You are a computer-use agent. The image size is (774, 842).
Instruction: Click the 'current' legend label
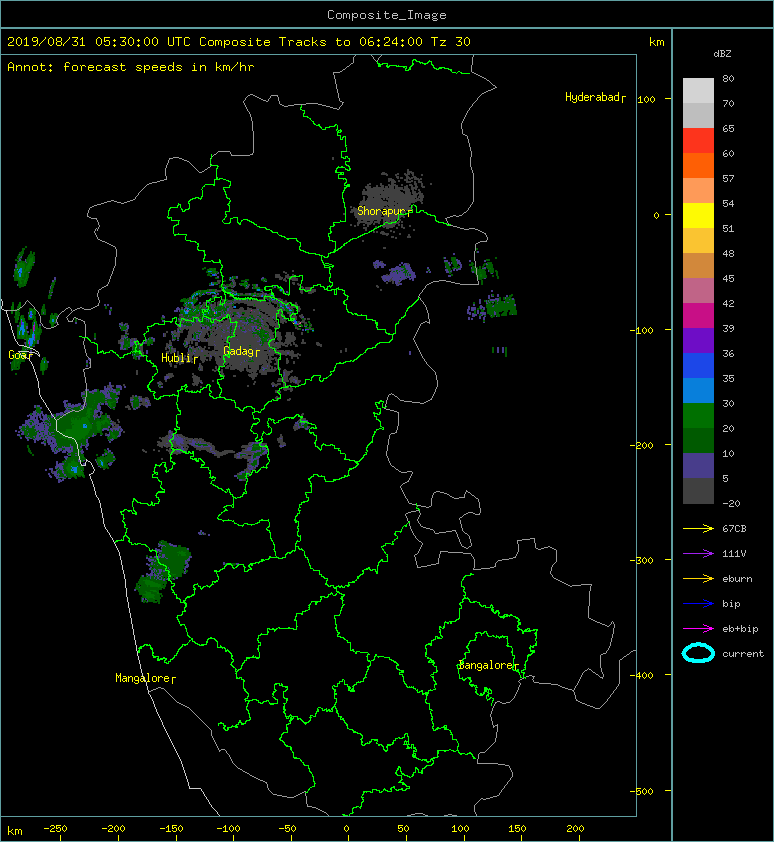coord(743,654)
